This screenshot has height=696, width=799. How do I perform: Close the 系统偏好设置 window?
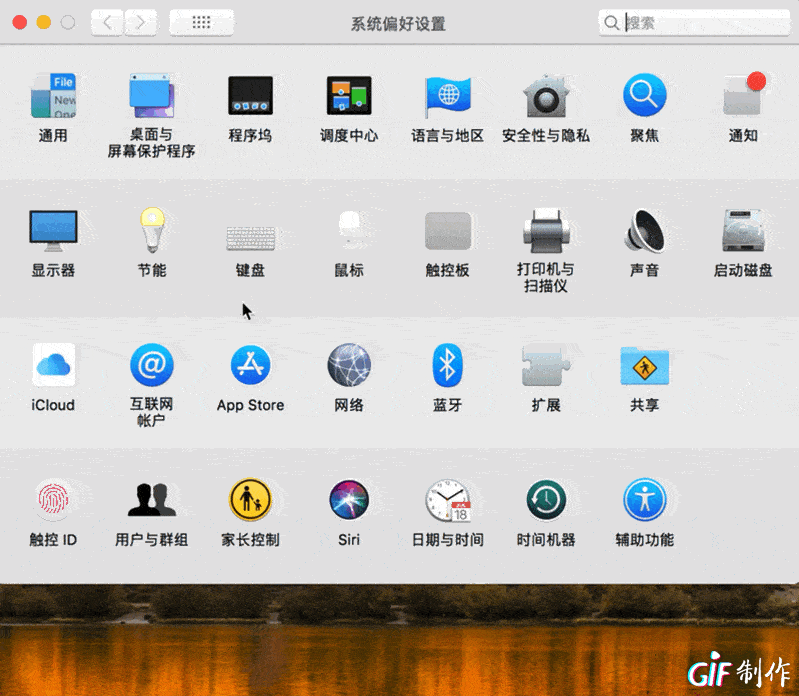coord(20,22)
